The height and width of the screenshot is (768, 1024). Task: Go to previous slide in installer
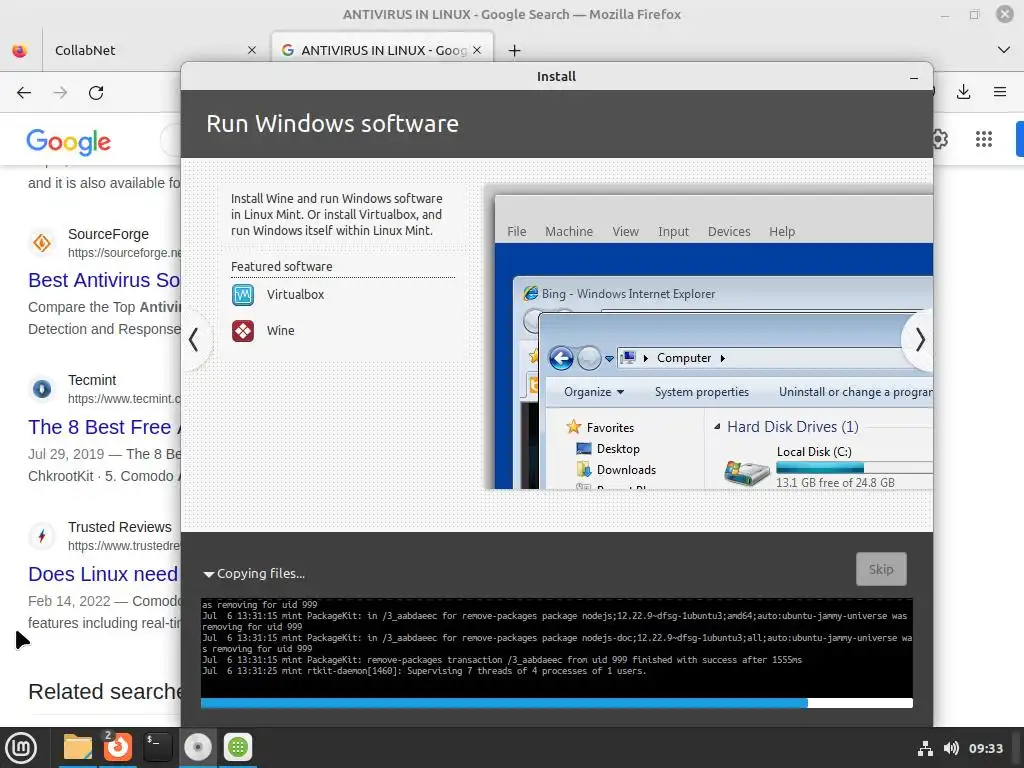point(194,340)
